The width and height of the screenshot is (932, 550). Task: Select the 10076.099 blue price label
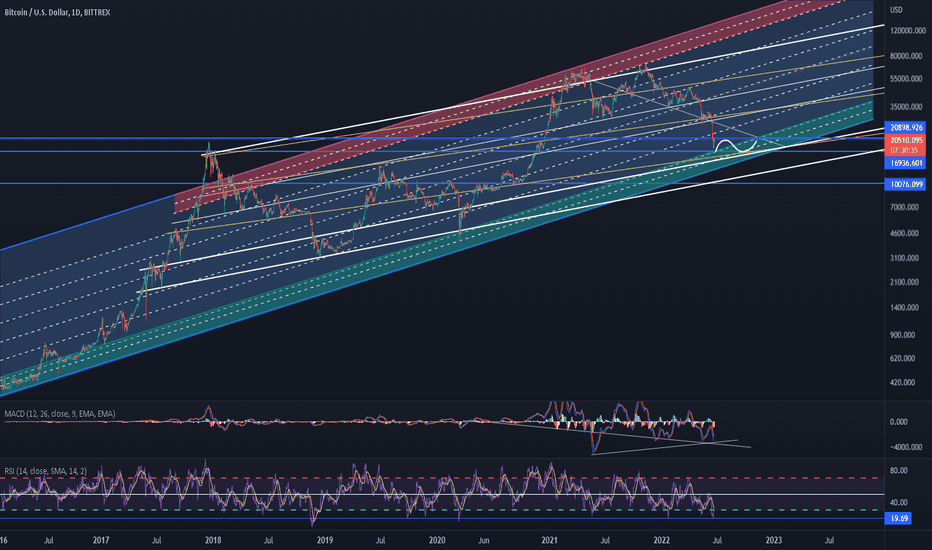[906, 184]
